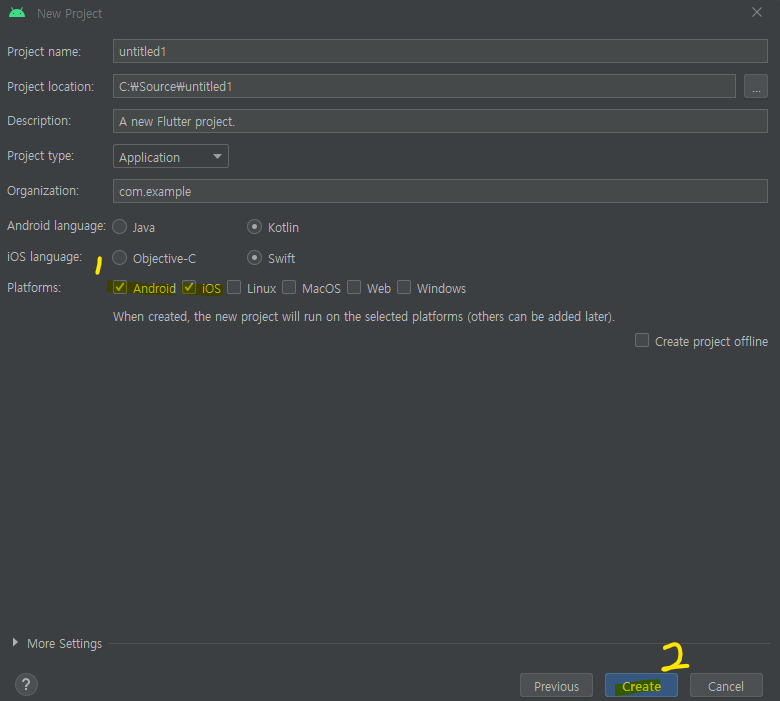Viewport: 780px width, 701px height.
Task: Click the 'When created, the new project' note
Action: 364,317
